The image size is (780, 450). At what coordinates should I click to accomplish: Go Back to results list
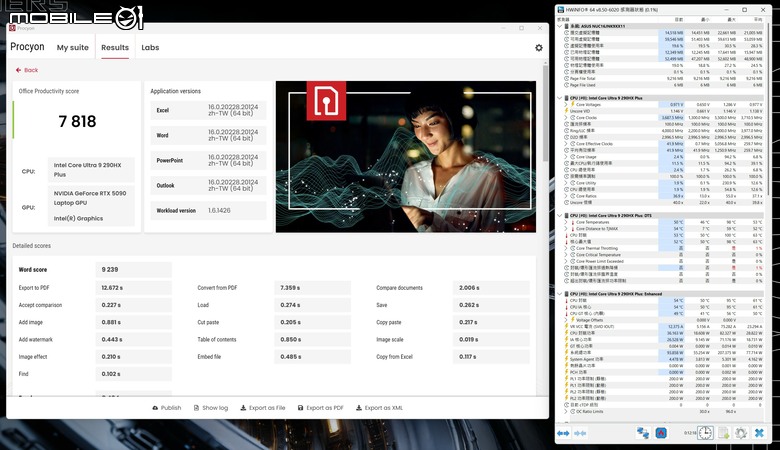coord(27,70)
